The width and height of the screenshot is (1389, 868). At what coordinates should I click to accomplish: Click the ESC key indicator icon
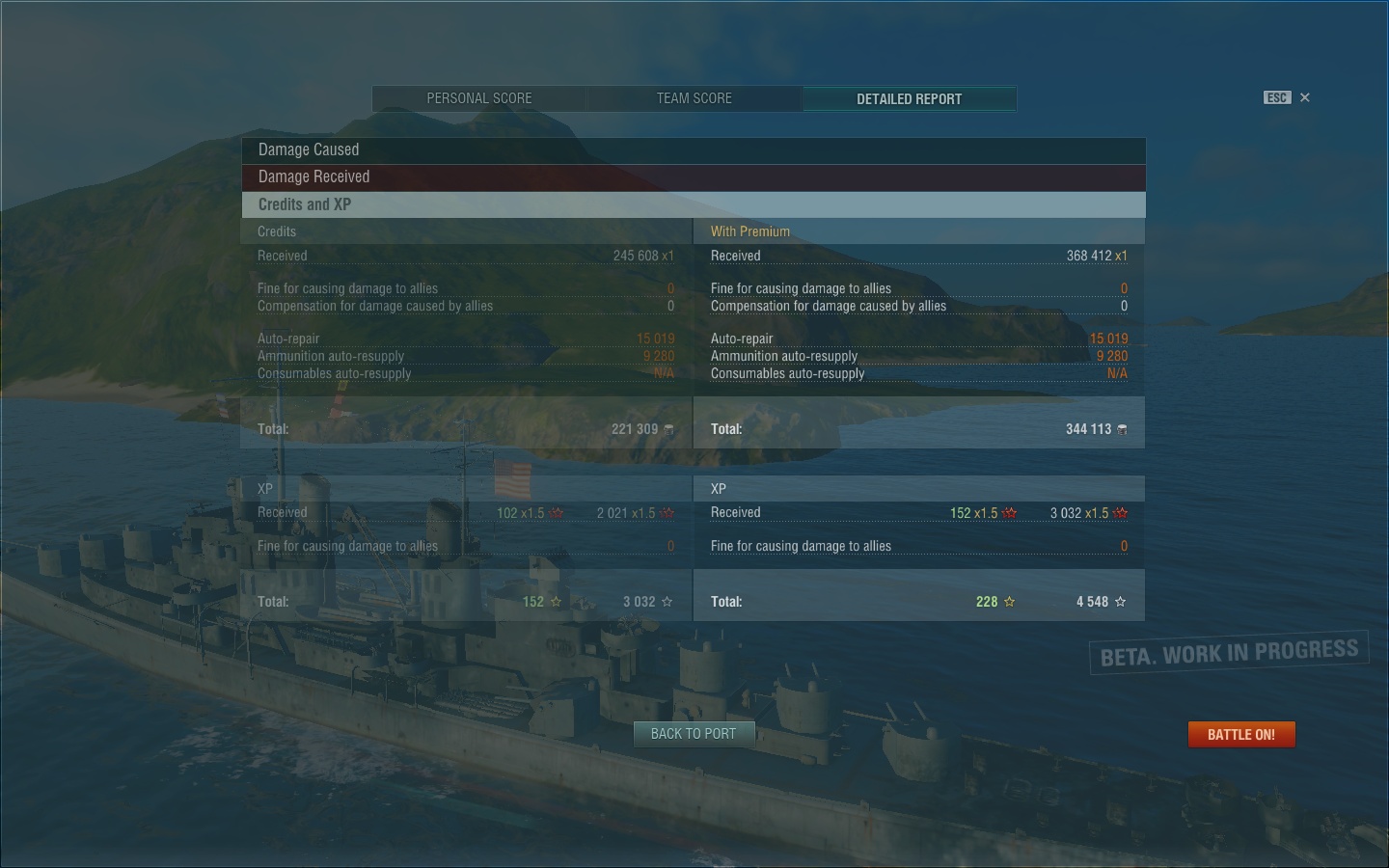pyautogui.click(x=1277, y=97)
